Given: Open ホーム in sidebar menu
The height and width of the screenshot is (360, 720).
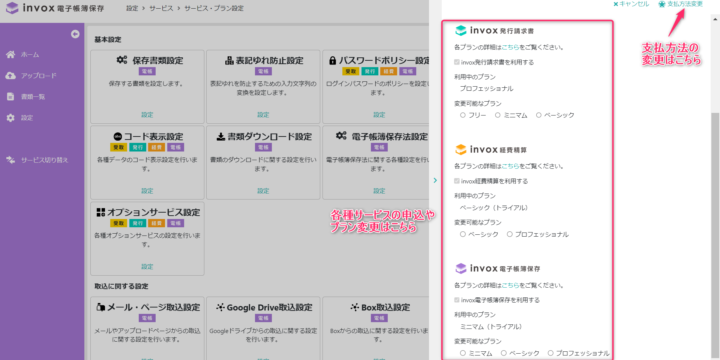Looking at the screenshot, I should click(x=30, y=55).
